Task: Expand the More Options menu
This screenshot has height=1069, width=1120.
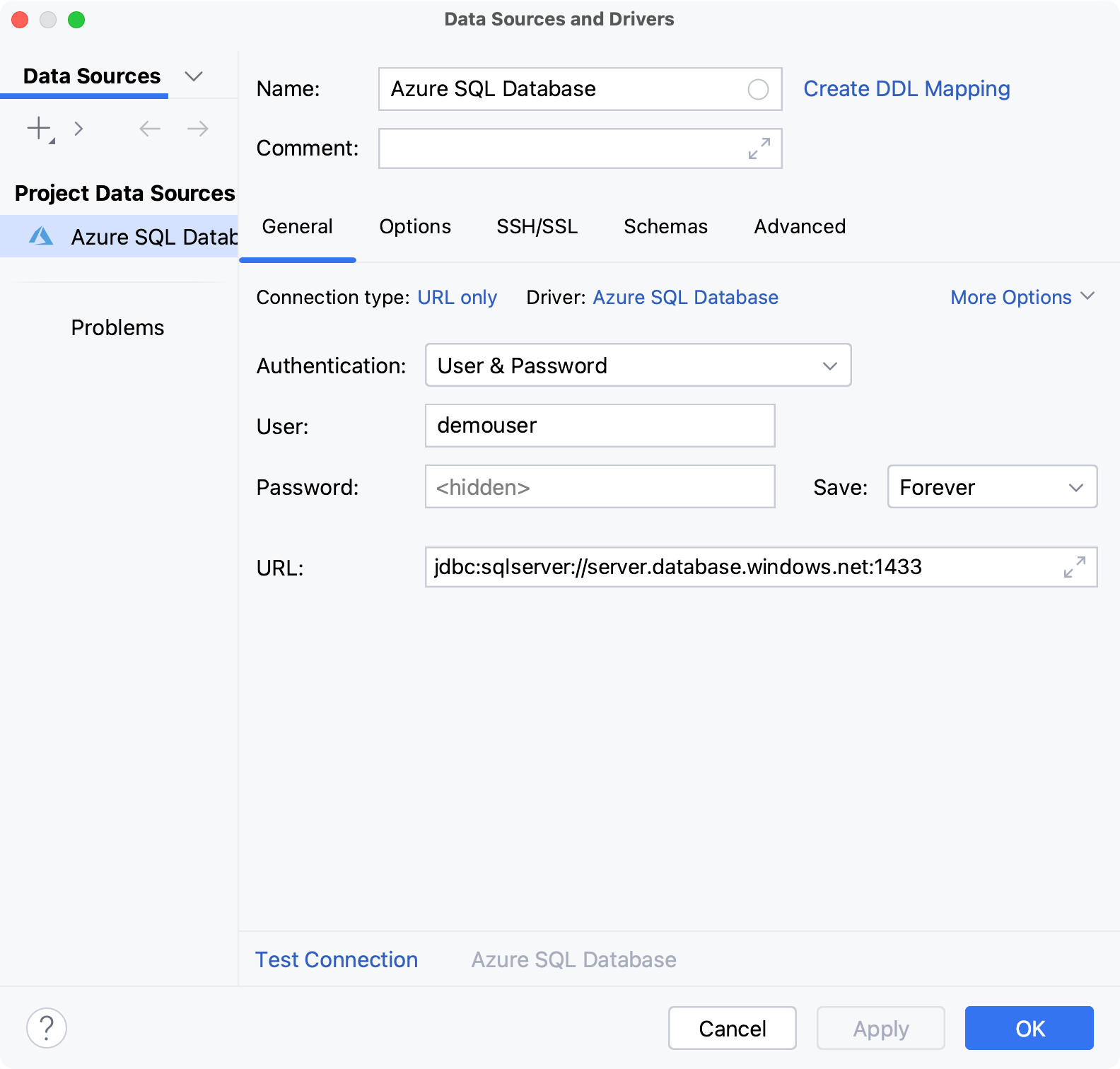Action: tap(1022, 297)
